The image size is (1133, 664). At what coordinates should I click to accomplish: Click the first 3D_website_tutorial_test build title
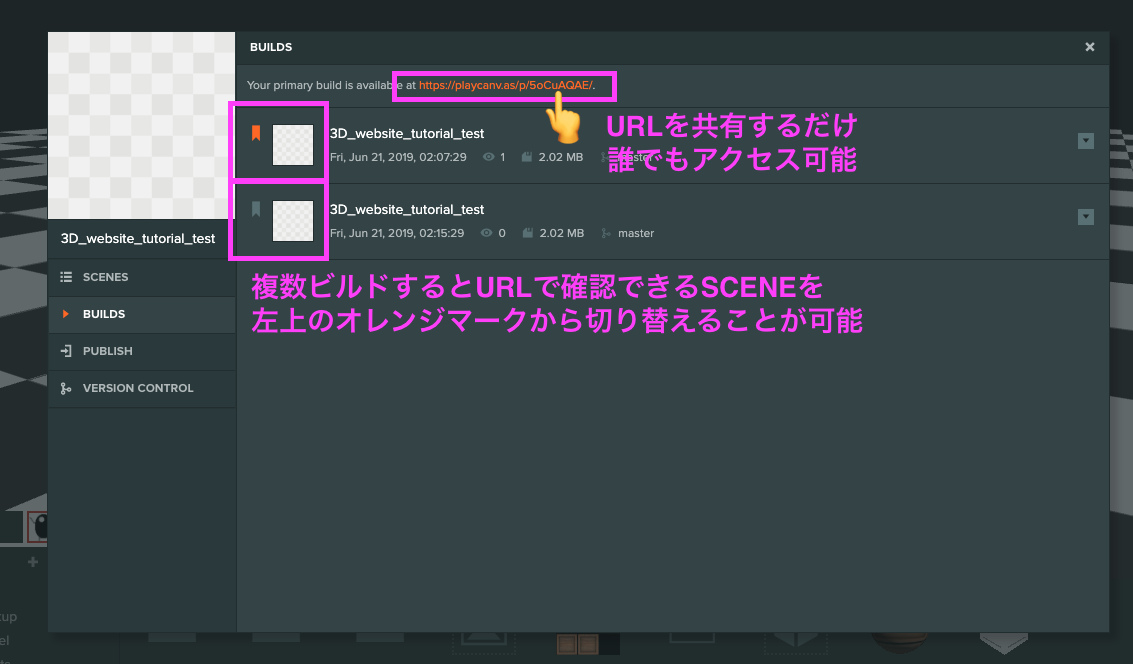point(406,133)
